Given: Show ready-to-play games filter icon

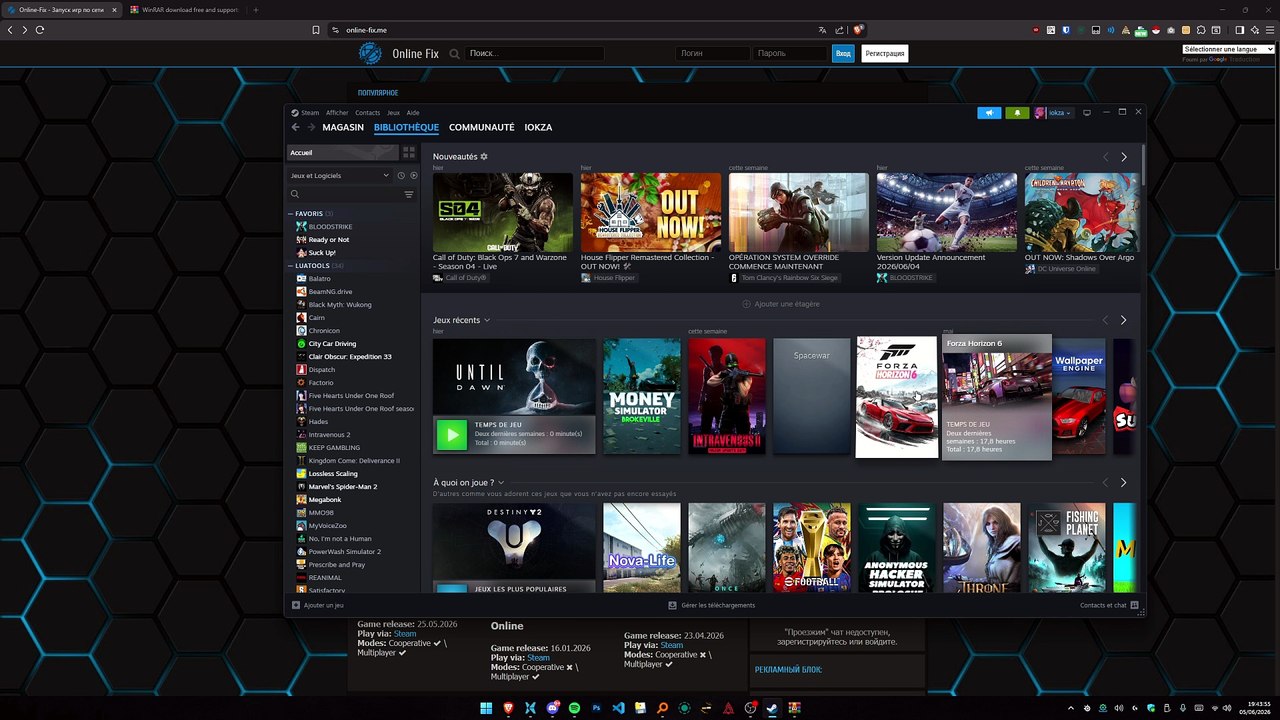Looking at the screenshot, I should tap(413, 175).
